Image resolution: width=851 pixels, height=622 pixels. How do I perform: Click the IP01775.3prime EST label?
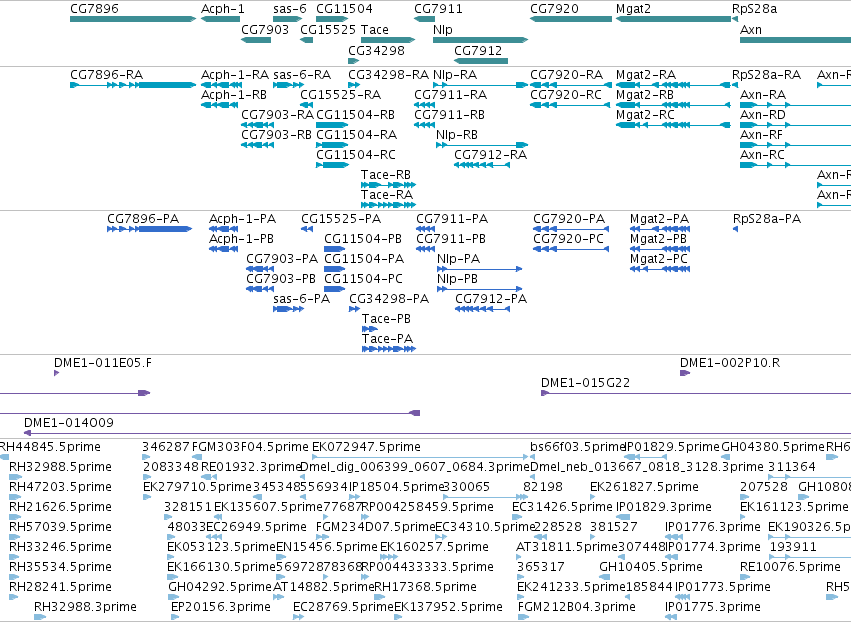pyautogui.click(x=713, y=607)
